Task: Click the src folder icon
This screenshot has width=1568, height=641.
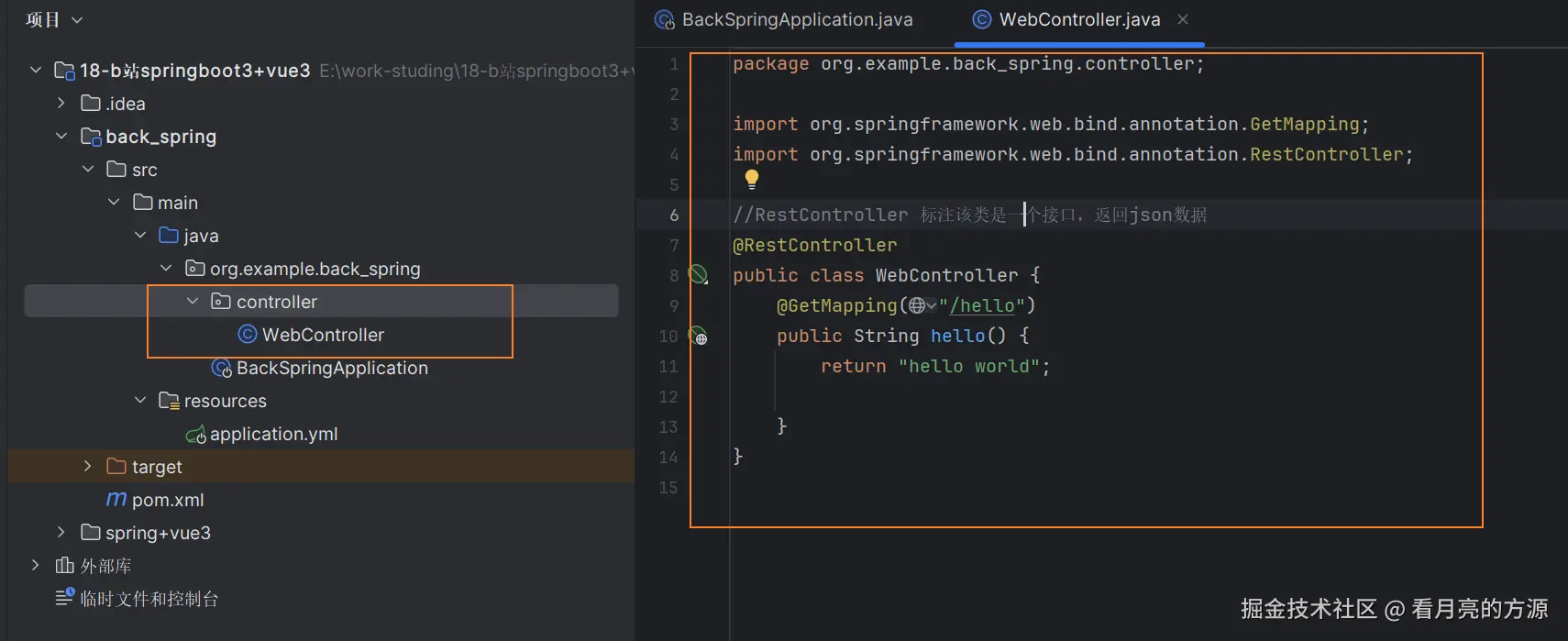Action: [x=116, y=169]
